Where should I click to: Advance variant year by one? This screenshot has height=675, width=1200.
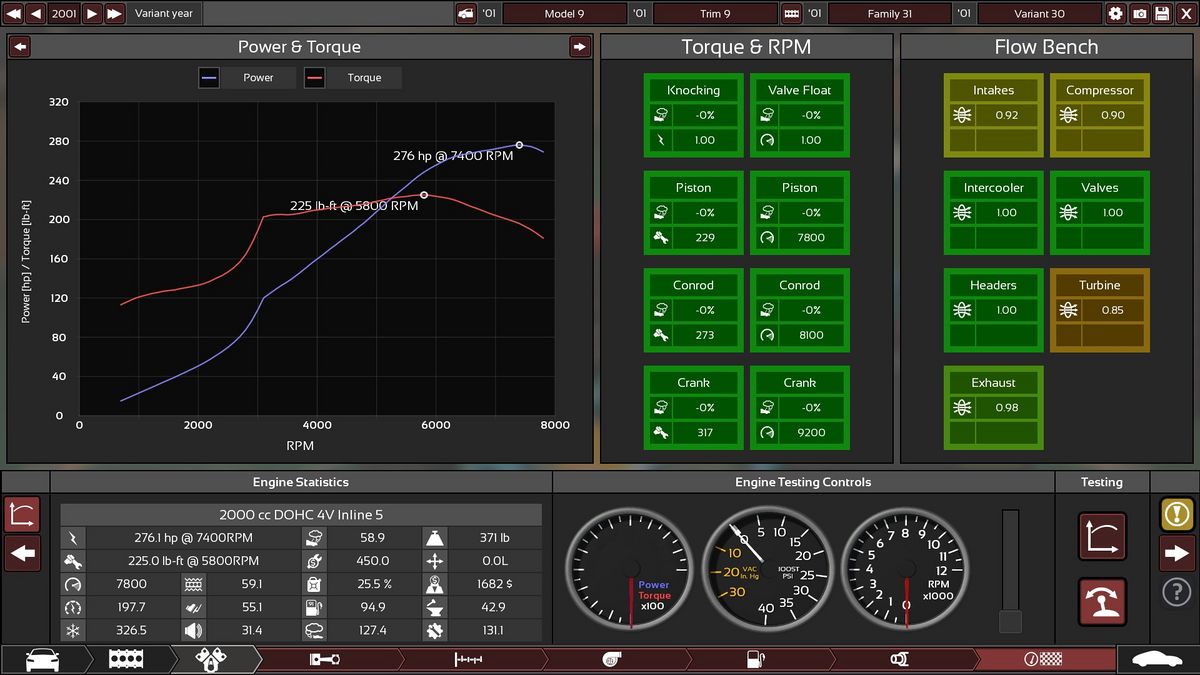[91, 14]
